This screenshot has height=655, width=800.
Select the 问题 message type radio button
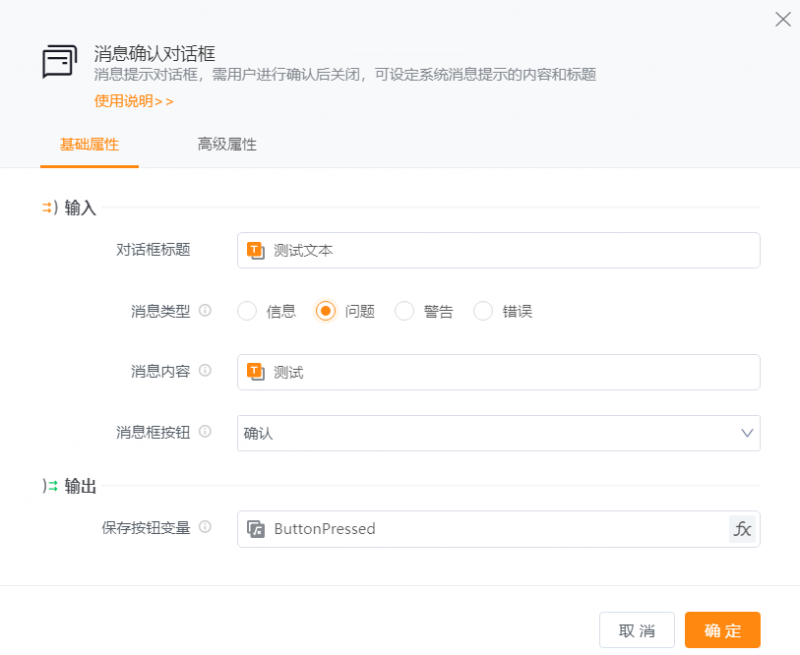click(x=325, y=311)
